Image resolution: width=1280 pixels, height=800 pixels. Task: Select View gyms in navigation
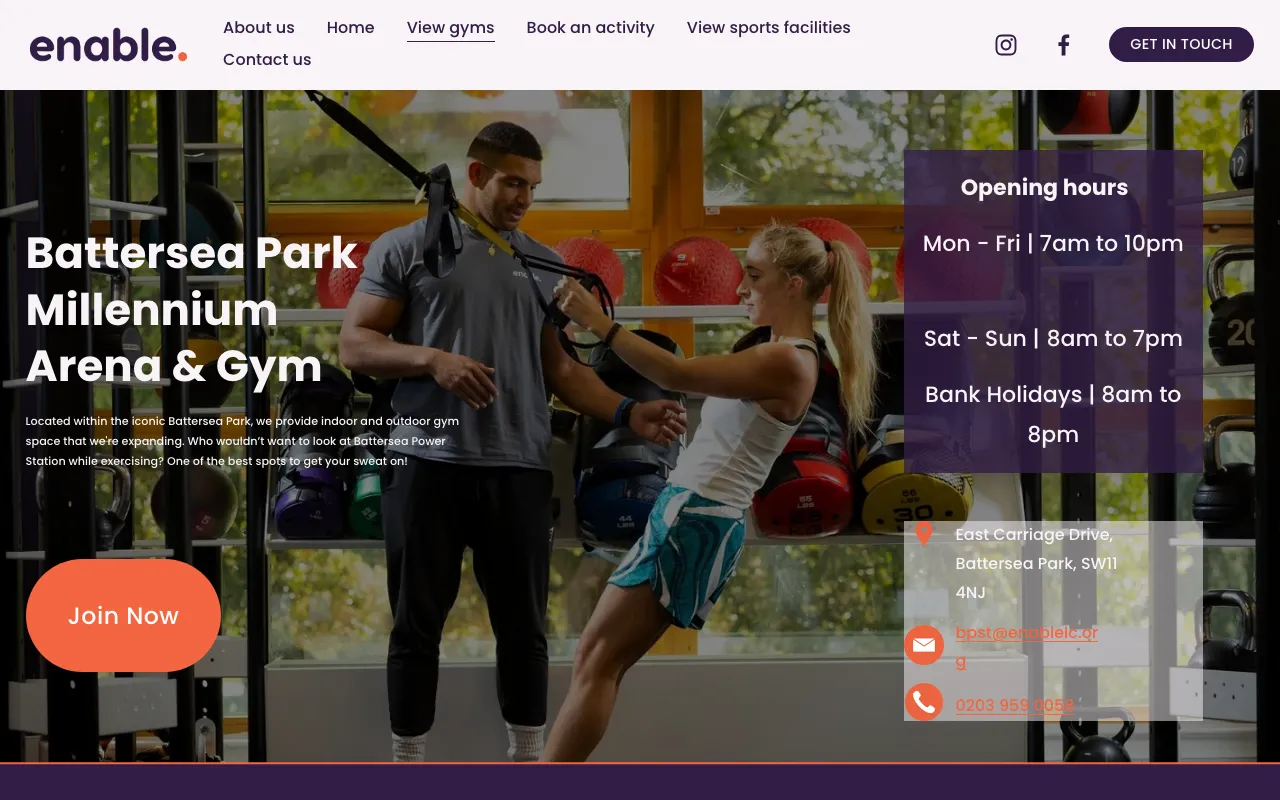[x=451, y=28]
